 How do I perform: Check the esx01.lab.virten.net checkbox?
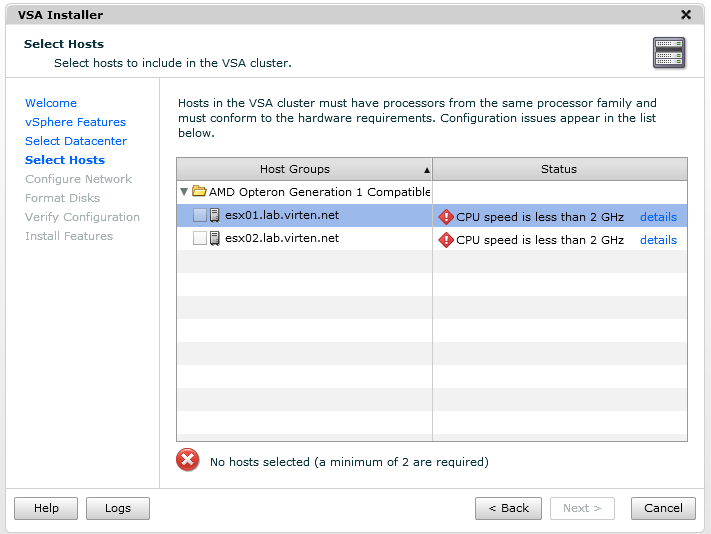[x=200, y=215]
